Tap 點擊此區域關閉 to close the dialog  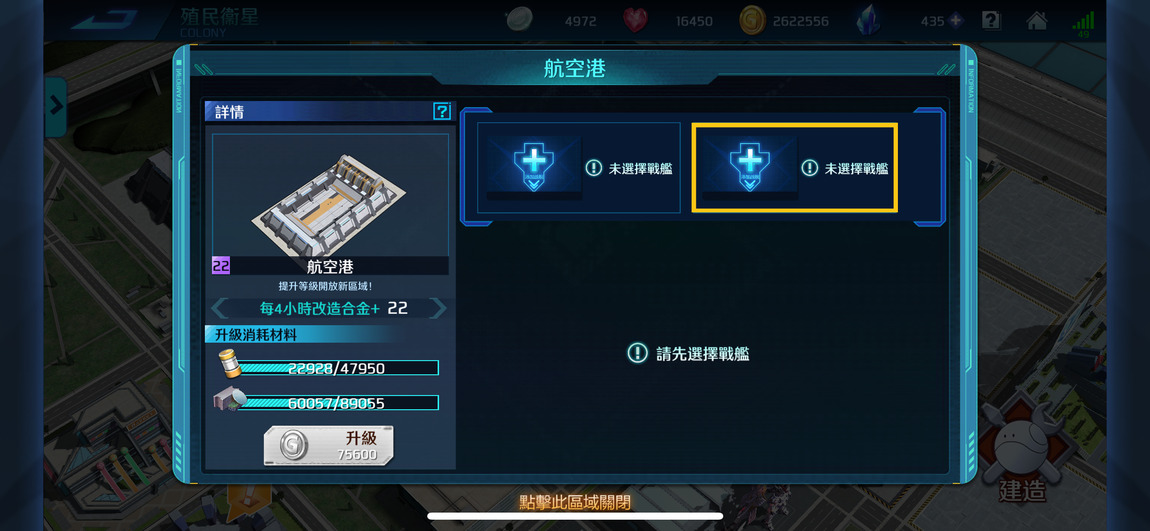tap(574, 502)
